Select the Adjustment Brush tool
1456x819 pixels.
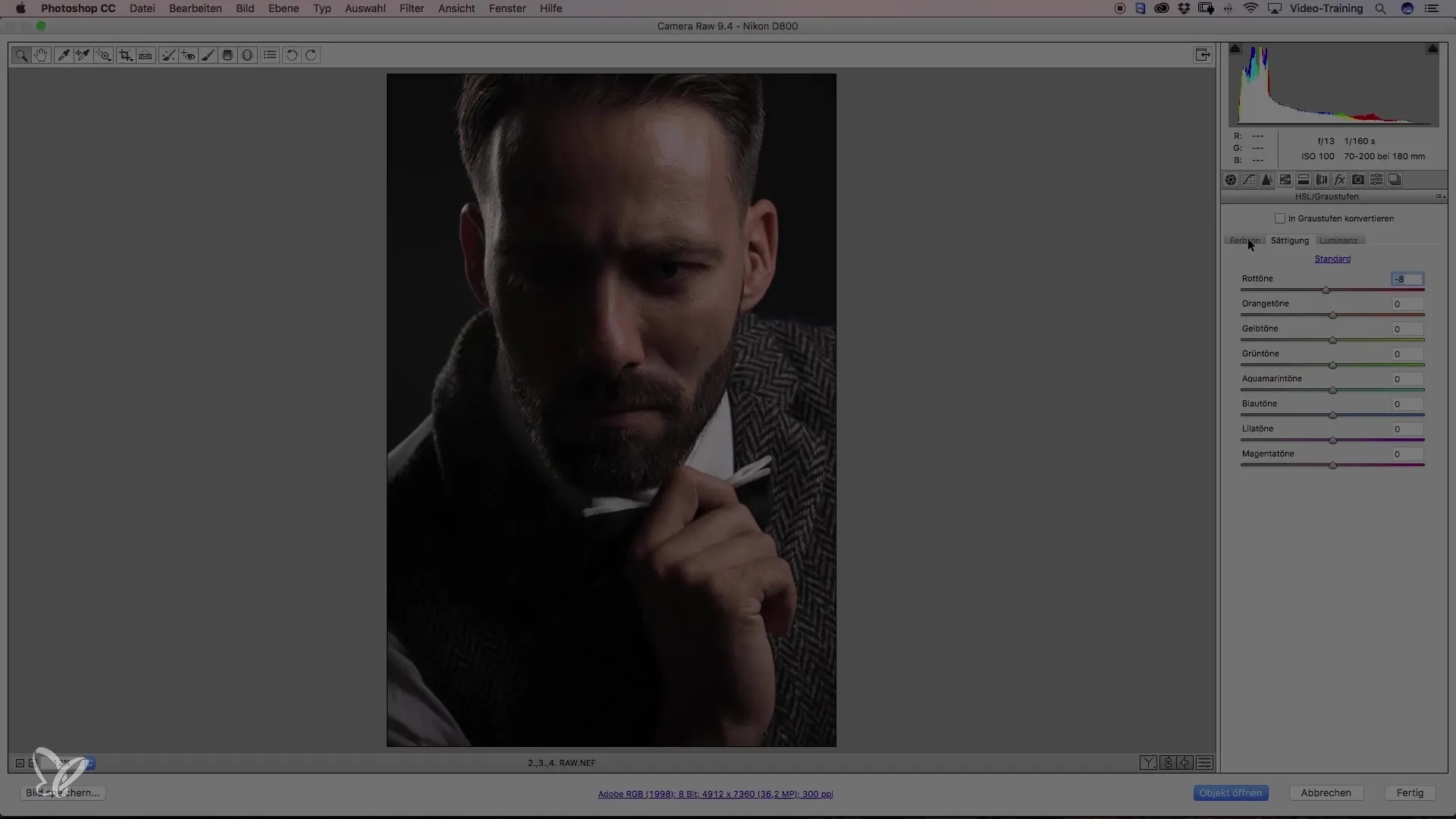click(208, 55)
